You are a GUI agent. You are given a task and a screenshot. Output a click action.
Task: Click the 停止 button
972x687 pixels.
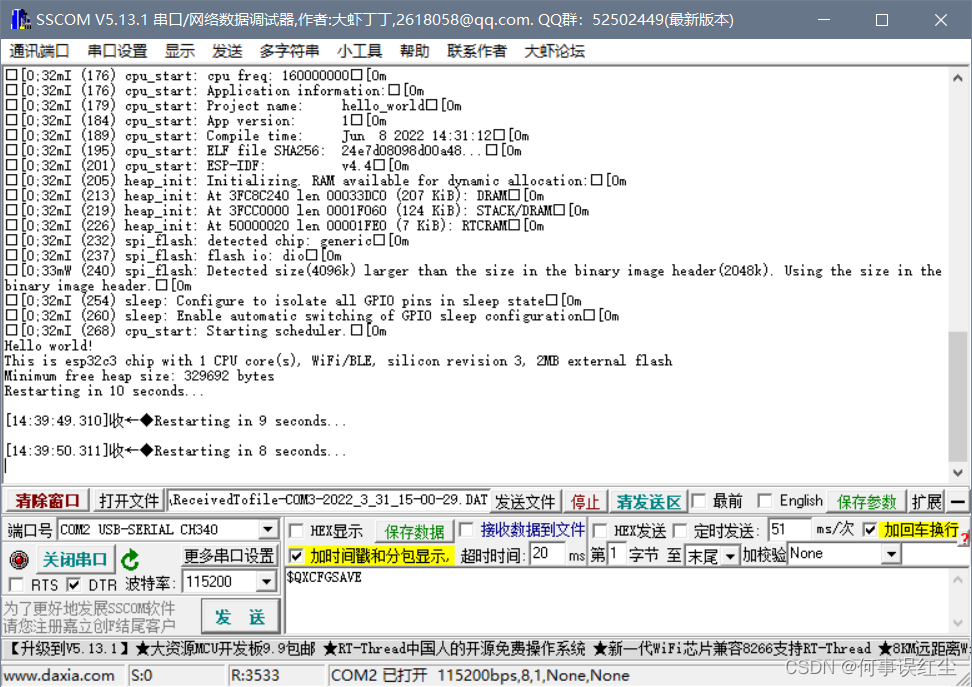(585, 502)
